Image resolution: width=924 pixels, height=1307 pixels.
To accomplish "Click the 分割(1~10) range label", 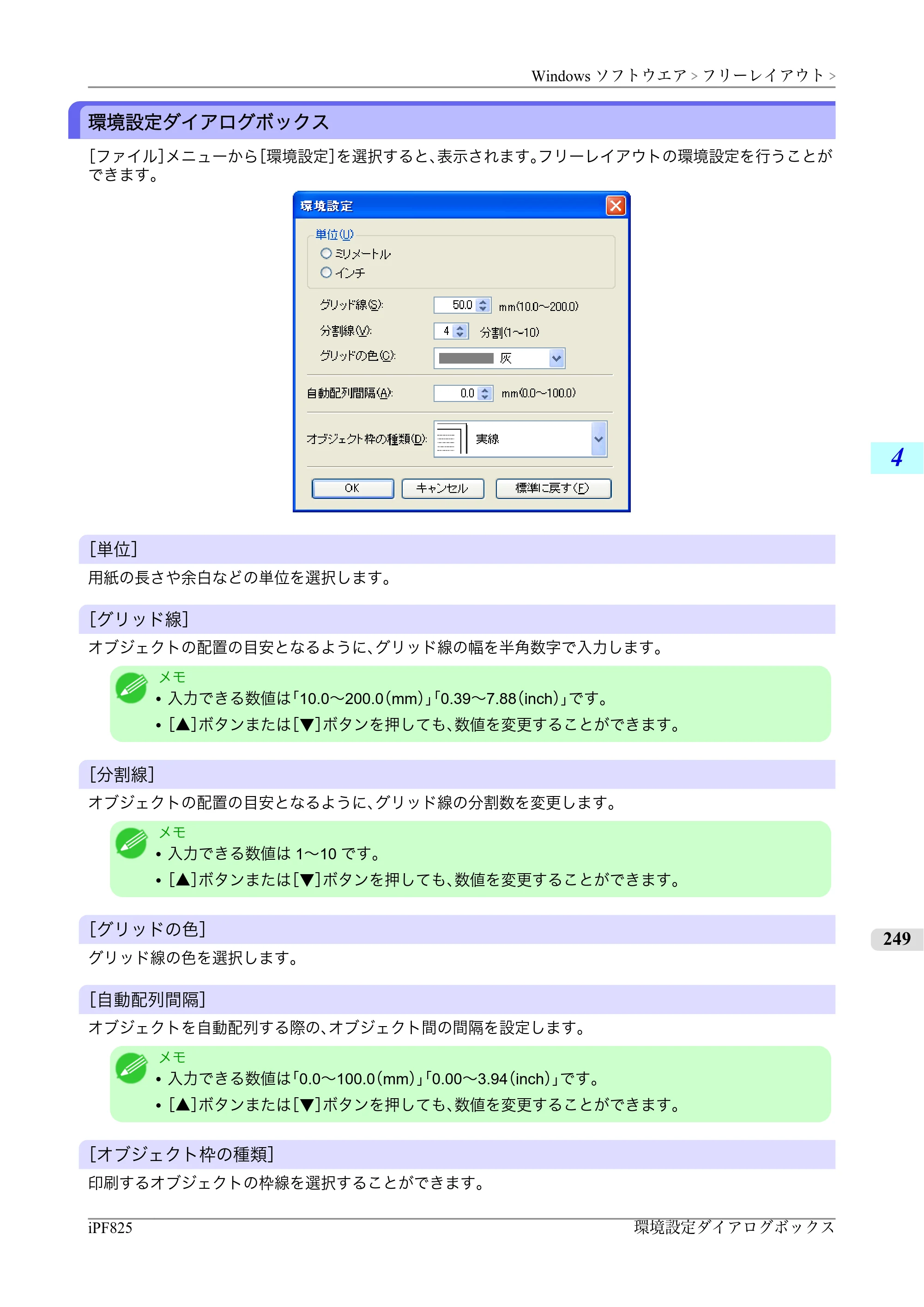I will pos(510,332).
